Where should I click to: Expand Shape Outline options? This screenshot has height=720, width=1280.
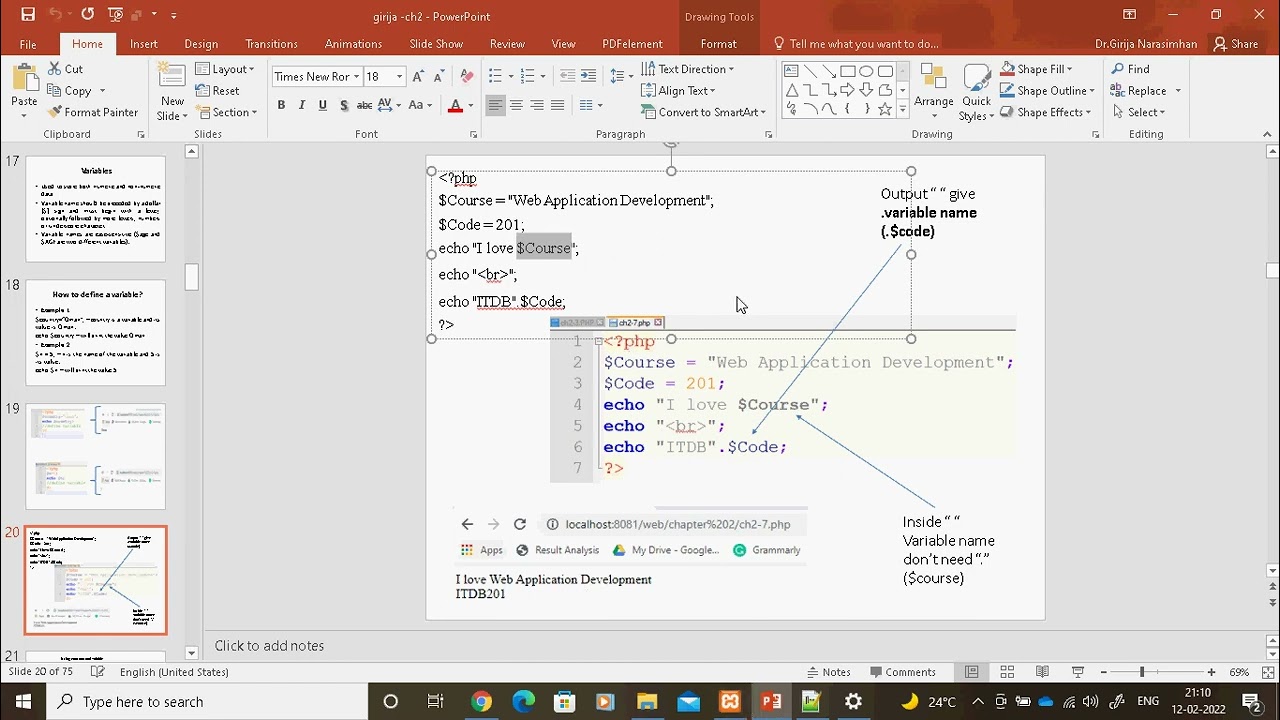click(1047, 90)
